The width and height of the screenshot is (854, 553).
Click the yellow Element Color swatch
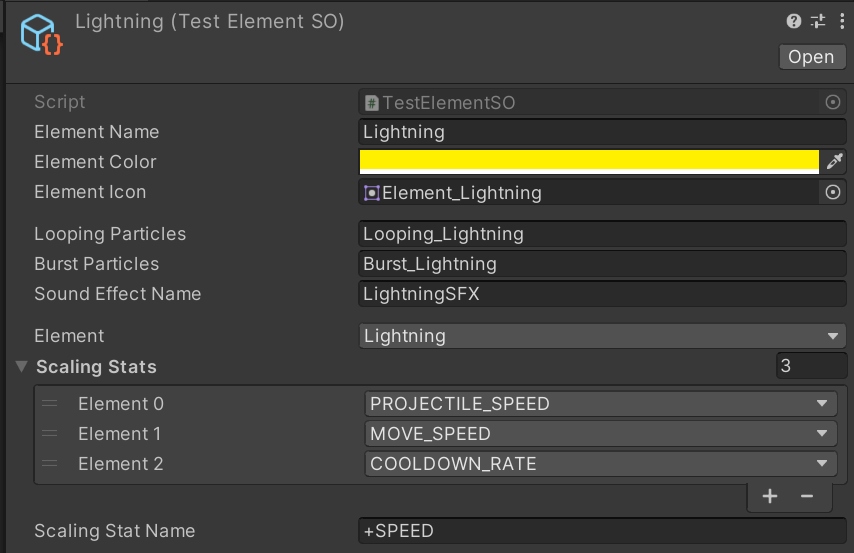click(589, 161)
